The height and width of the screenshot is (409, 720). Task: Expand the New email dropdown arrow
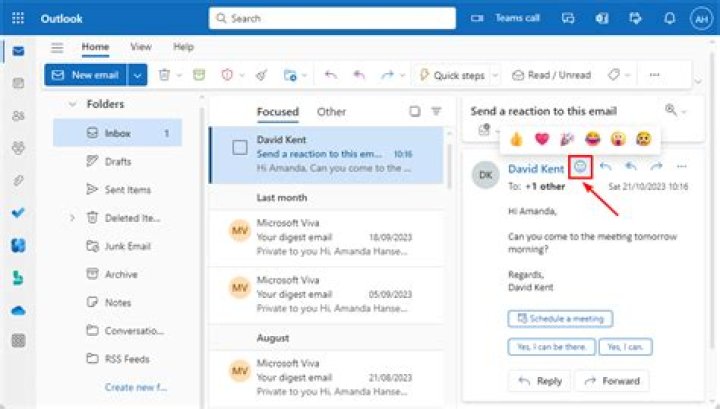click(138, 75)
